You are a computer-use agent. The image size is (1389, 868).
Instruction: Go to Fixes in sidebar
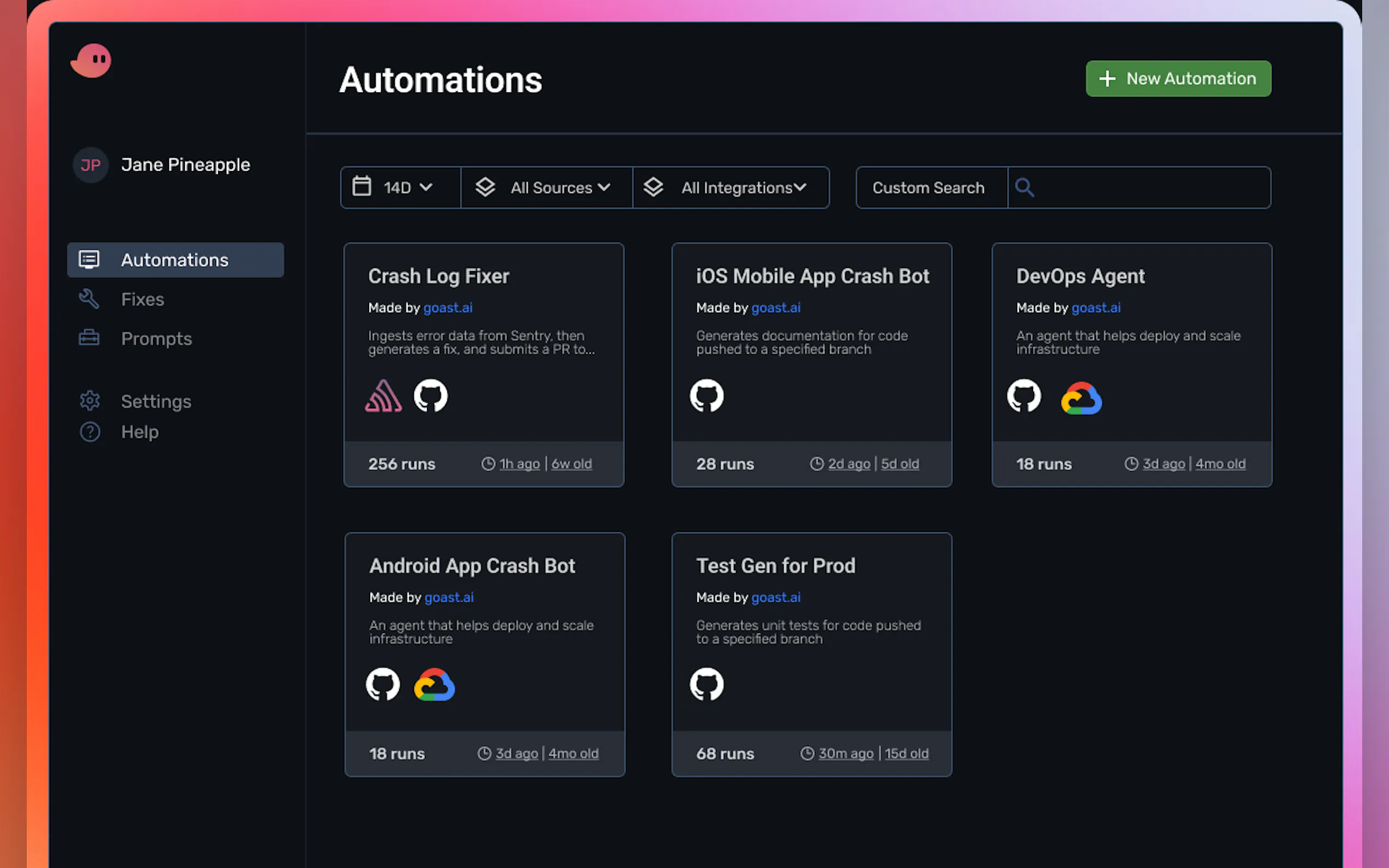142,299
